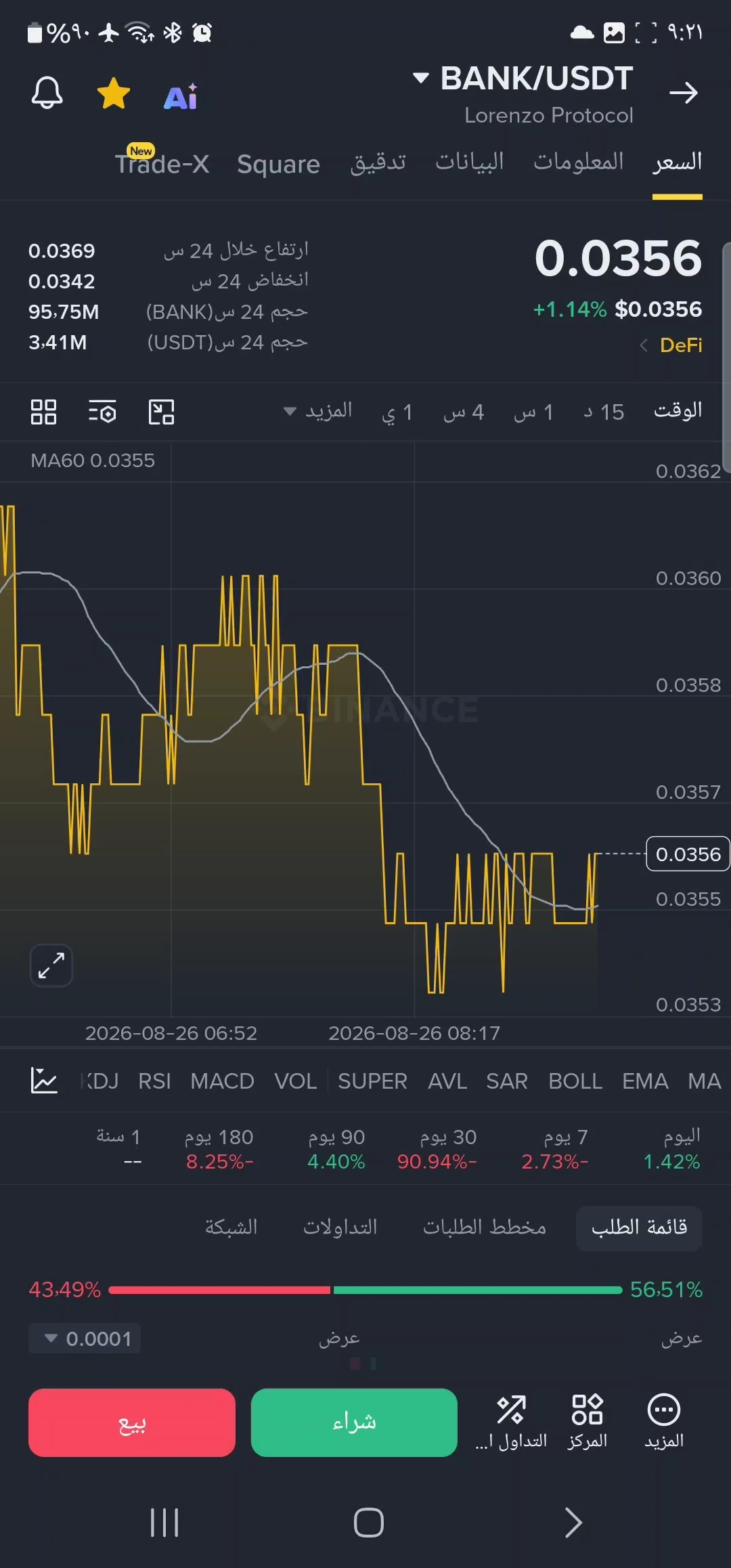Image resolution: width=731 pixels, height=1568 pixels.
Task: Switch to the البيانات tab
Action: pos(470,162)
